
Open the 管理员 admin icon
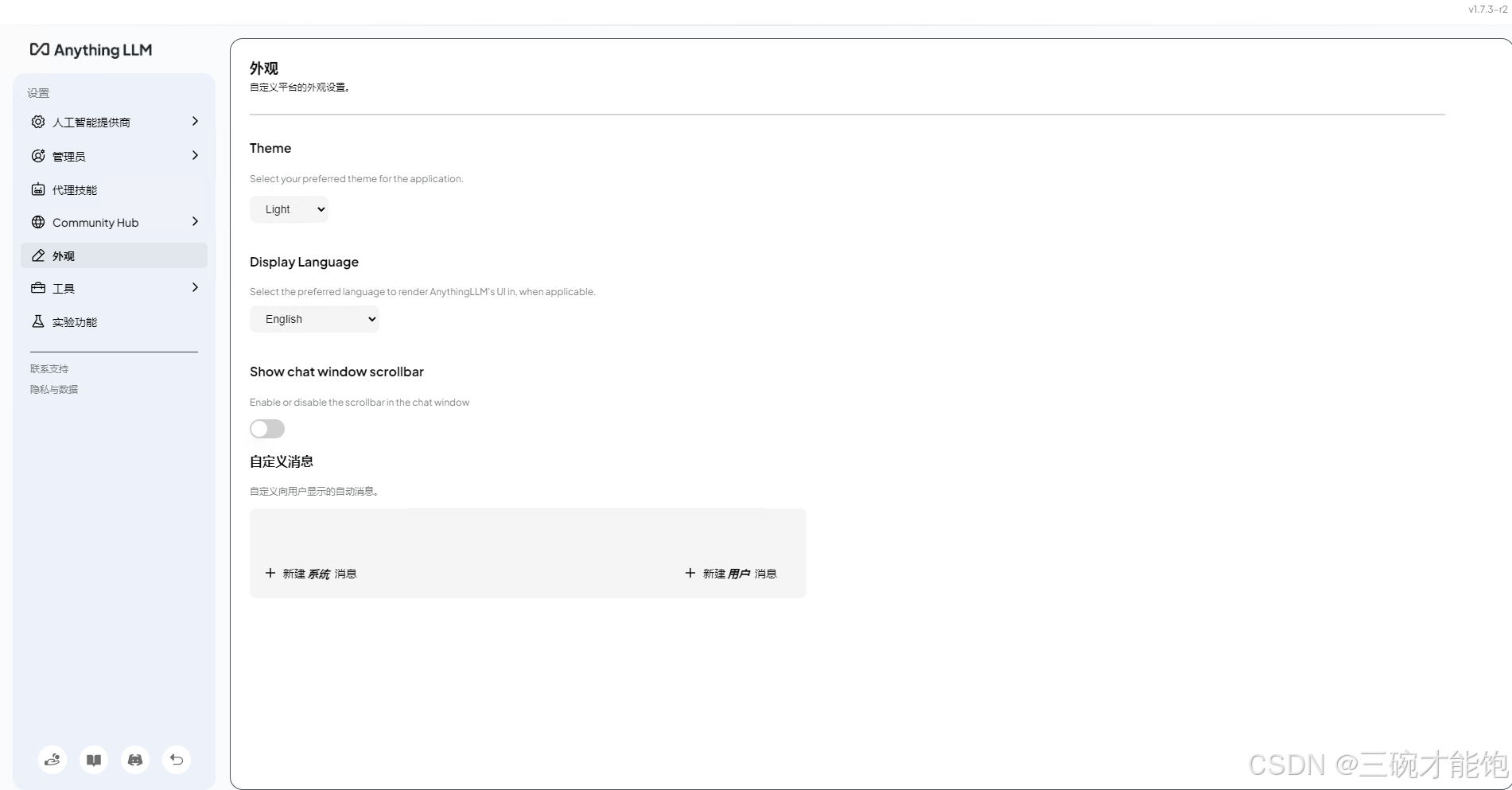point(37,156)
